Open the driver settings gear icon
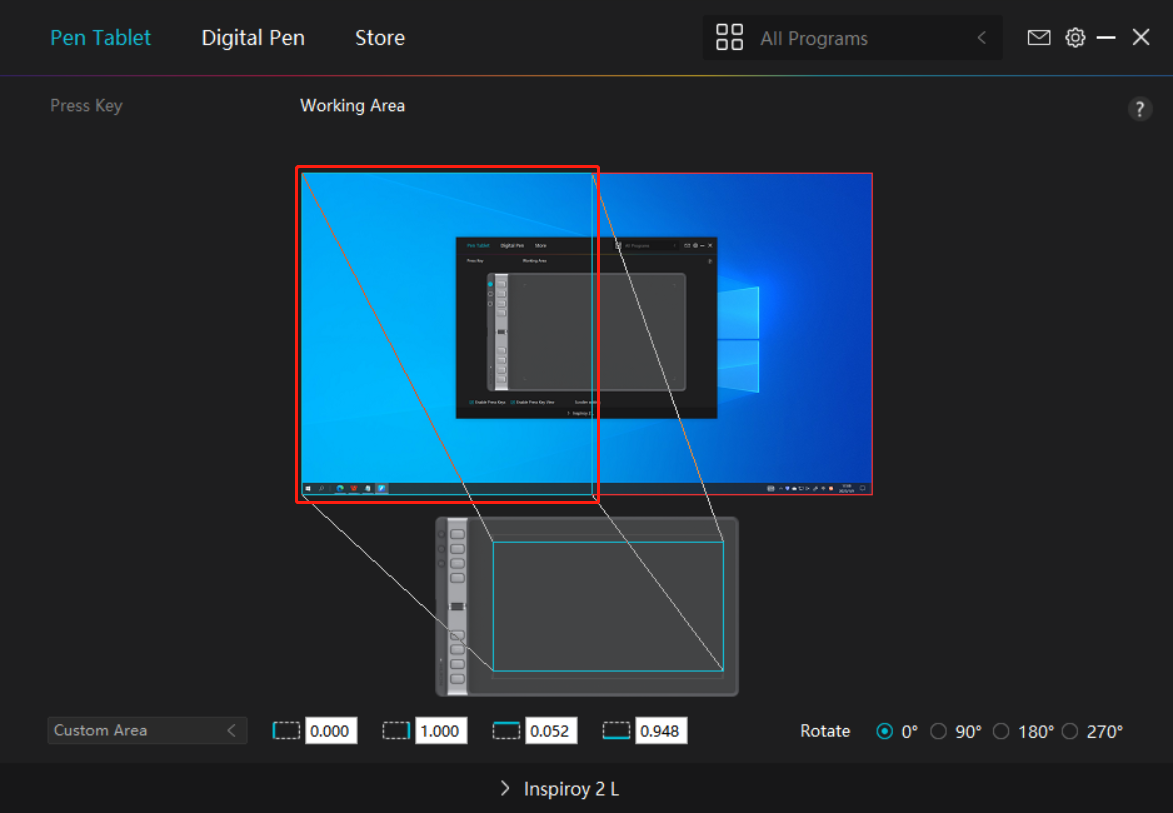The image size is (1173, 813). point(1074,37)
